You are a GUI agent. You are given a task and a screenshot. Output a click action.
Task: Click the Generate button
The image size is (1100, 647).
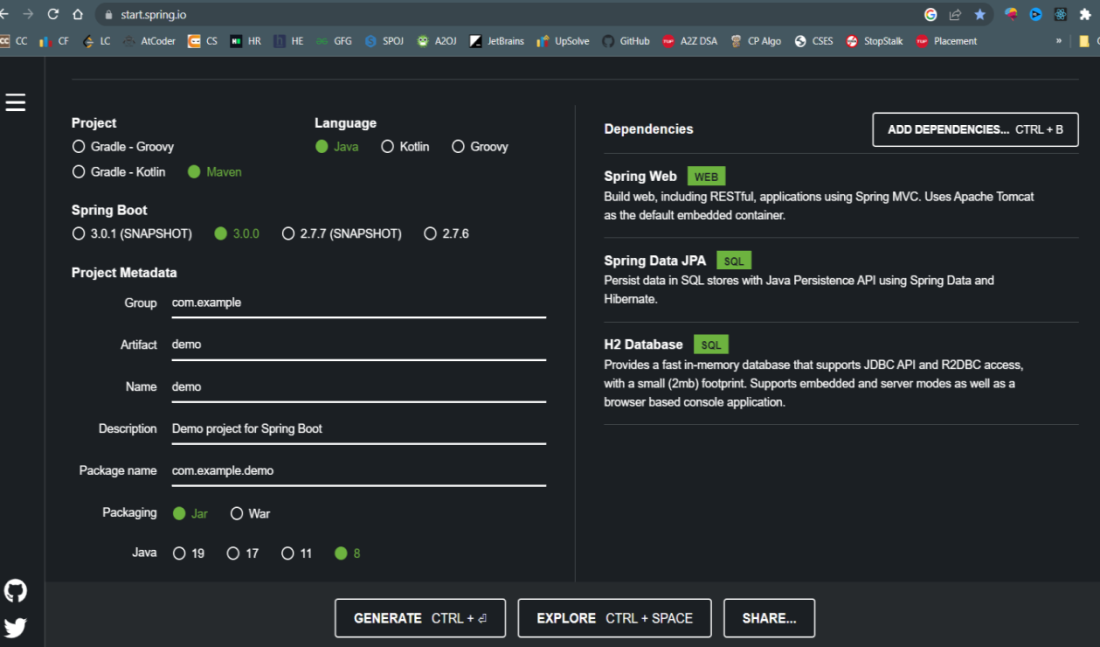click(x=420, y=618)
